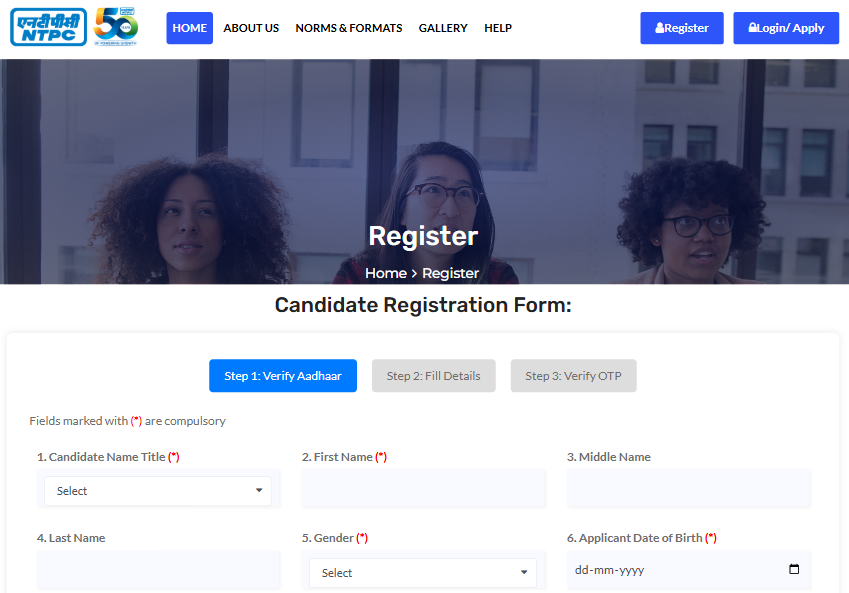The height and width of the screenshot is (593, 849).
Task: Click the Step 1: Verify Aadhaar button
Action: pos(283,375)
